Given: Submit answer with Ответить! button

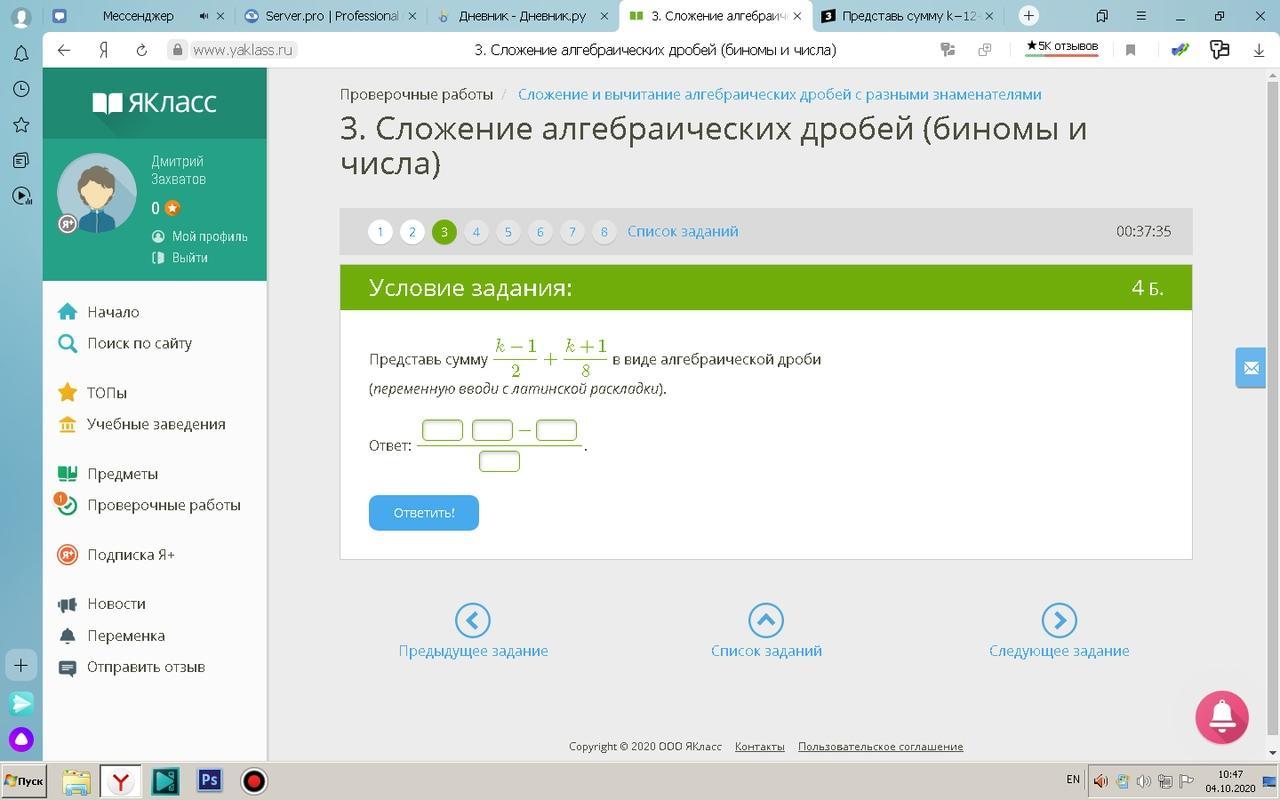Looking at the screenshot, I should pyautogui.click(x=423, y=513).
